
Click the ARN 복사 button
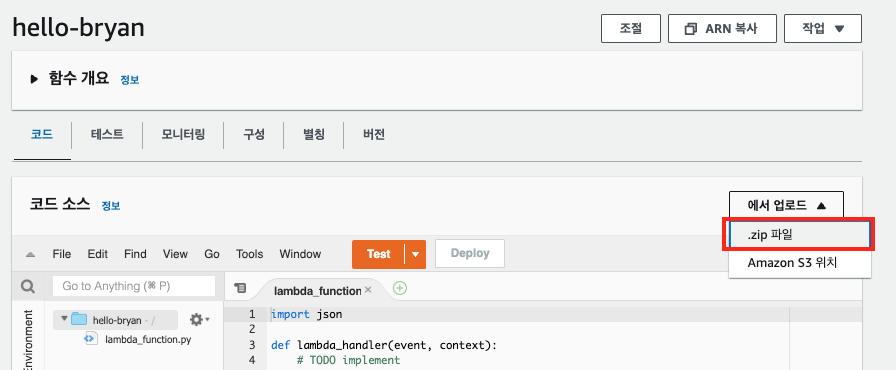coord(722,29)
